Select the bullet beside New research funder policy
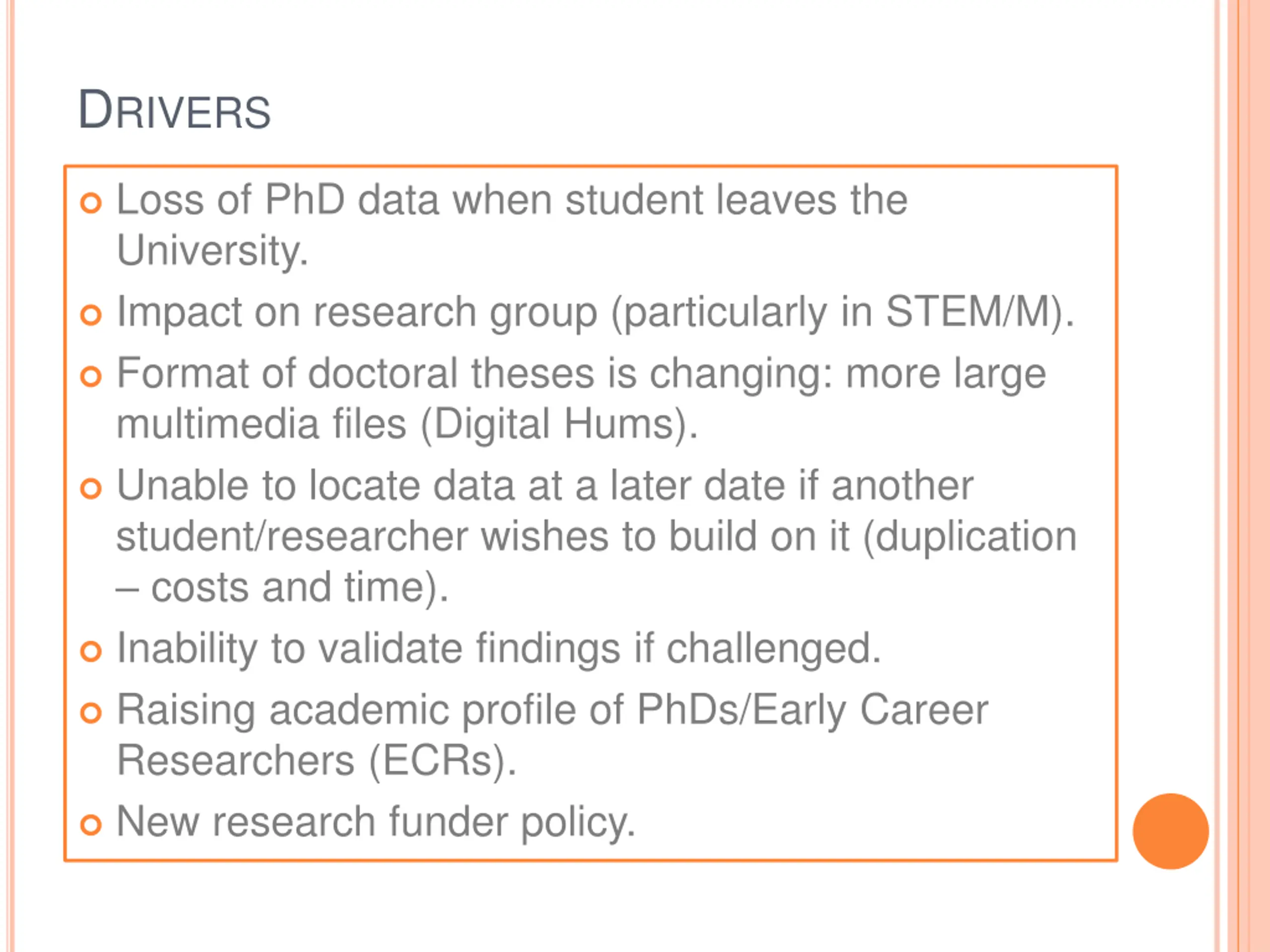The height and width of the screenshot is (952, 1270). click(x=91, y=825)
